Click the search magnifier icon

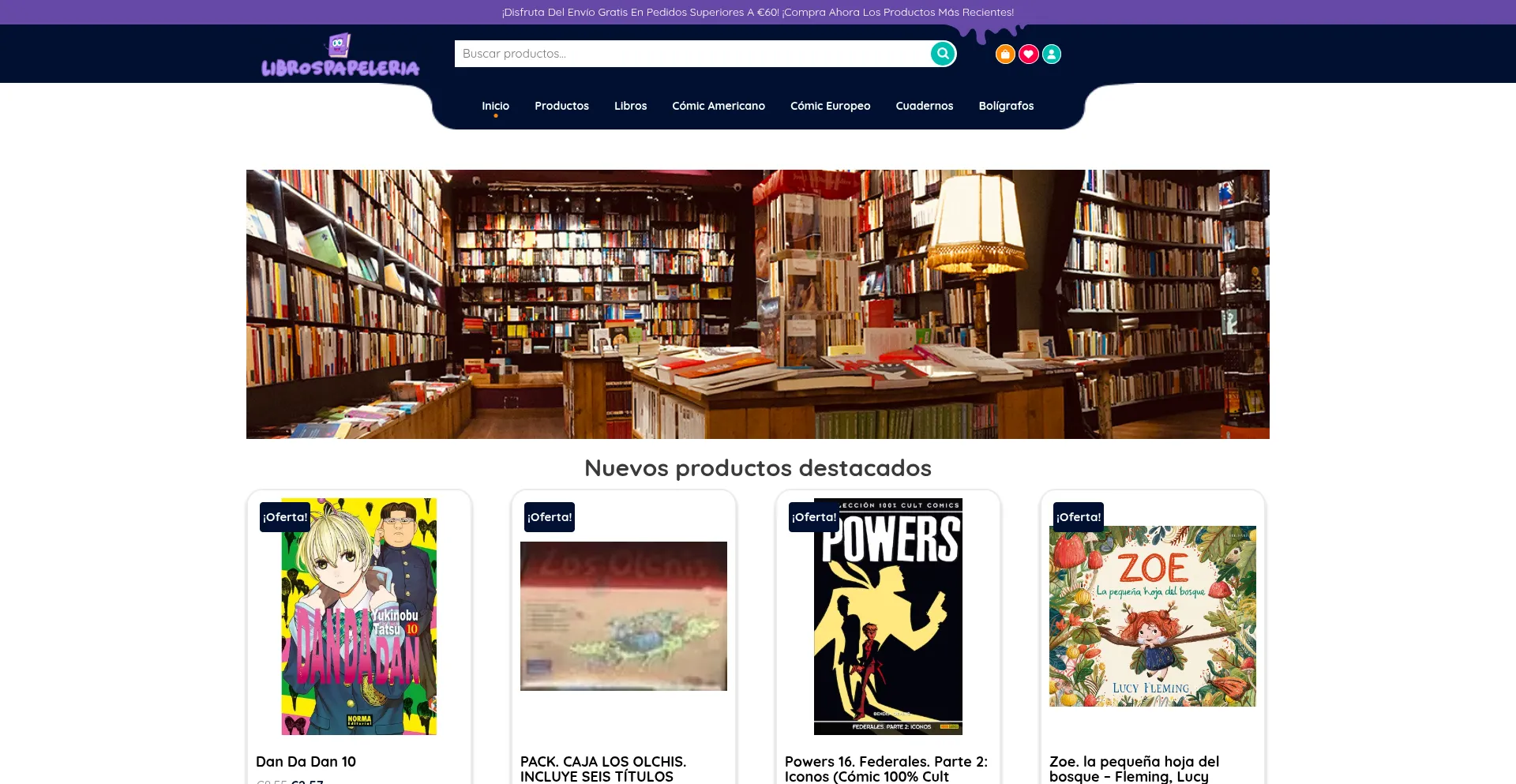point(942,54)
